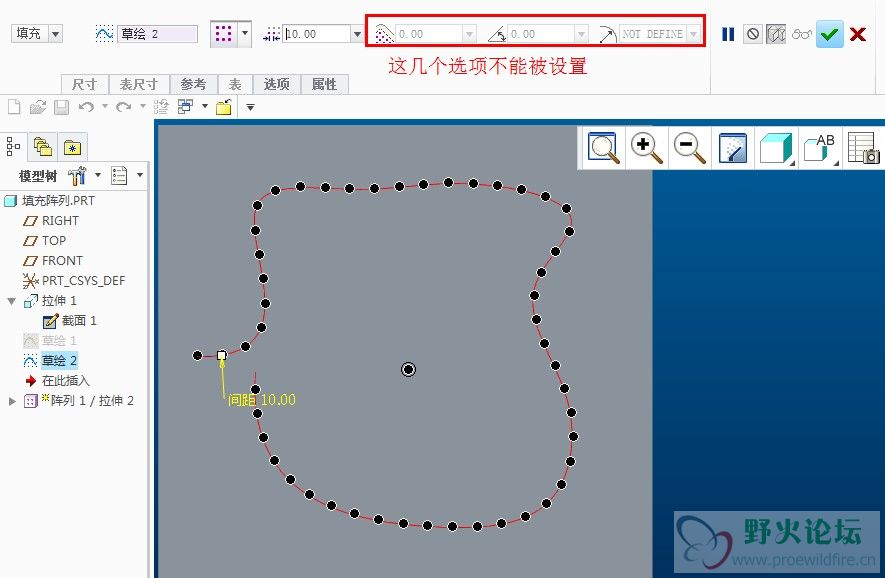Toggle the attached preview icon
Image resolution: width=885 pixels, height=578 pixels.
click(776, 34)
